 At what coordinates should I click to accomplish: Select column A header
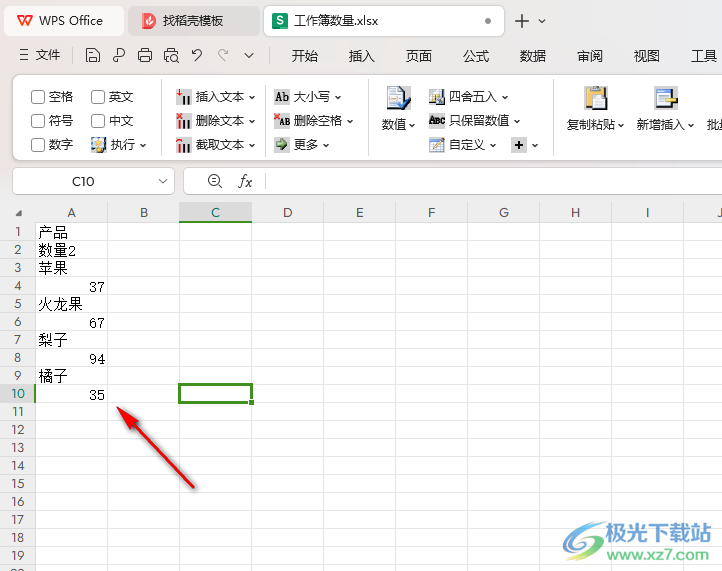pos(71,212)
